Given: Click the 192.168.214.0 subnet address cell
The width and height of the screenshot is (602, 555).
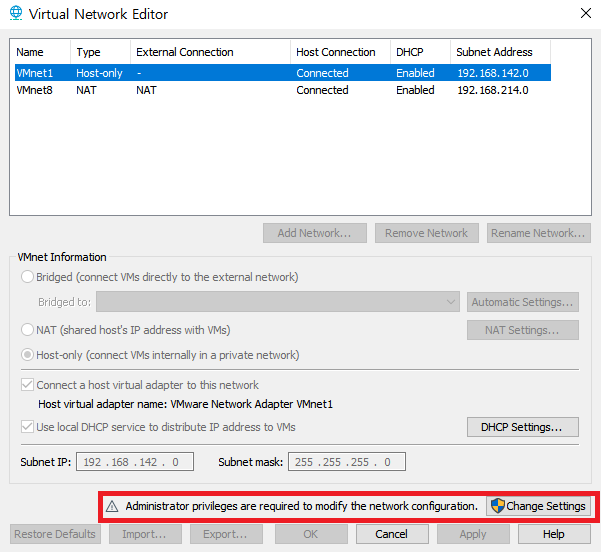Looking at the screenshot, I should coord(493,90).
